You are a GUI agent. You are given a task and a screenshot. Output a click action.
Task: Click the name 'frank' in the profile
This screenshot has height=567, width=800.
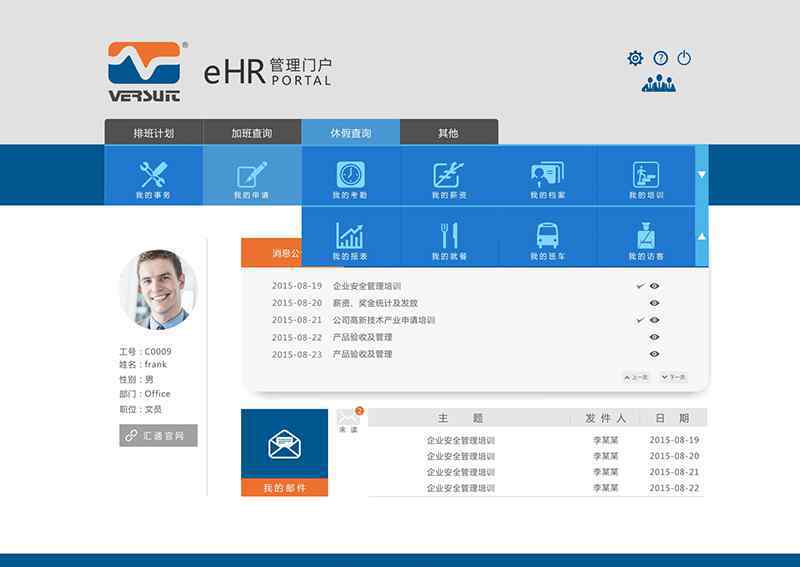156,364
